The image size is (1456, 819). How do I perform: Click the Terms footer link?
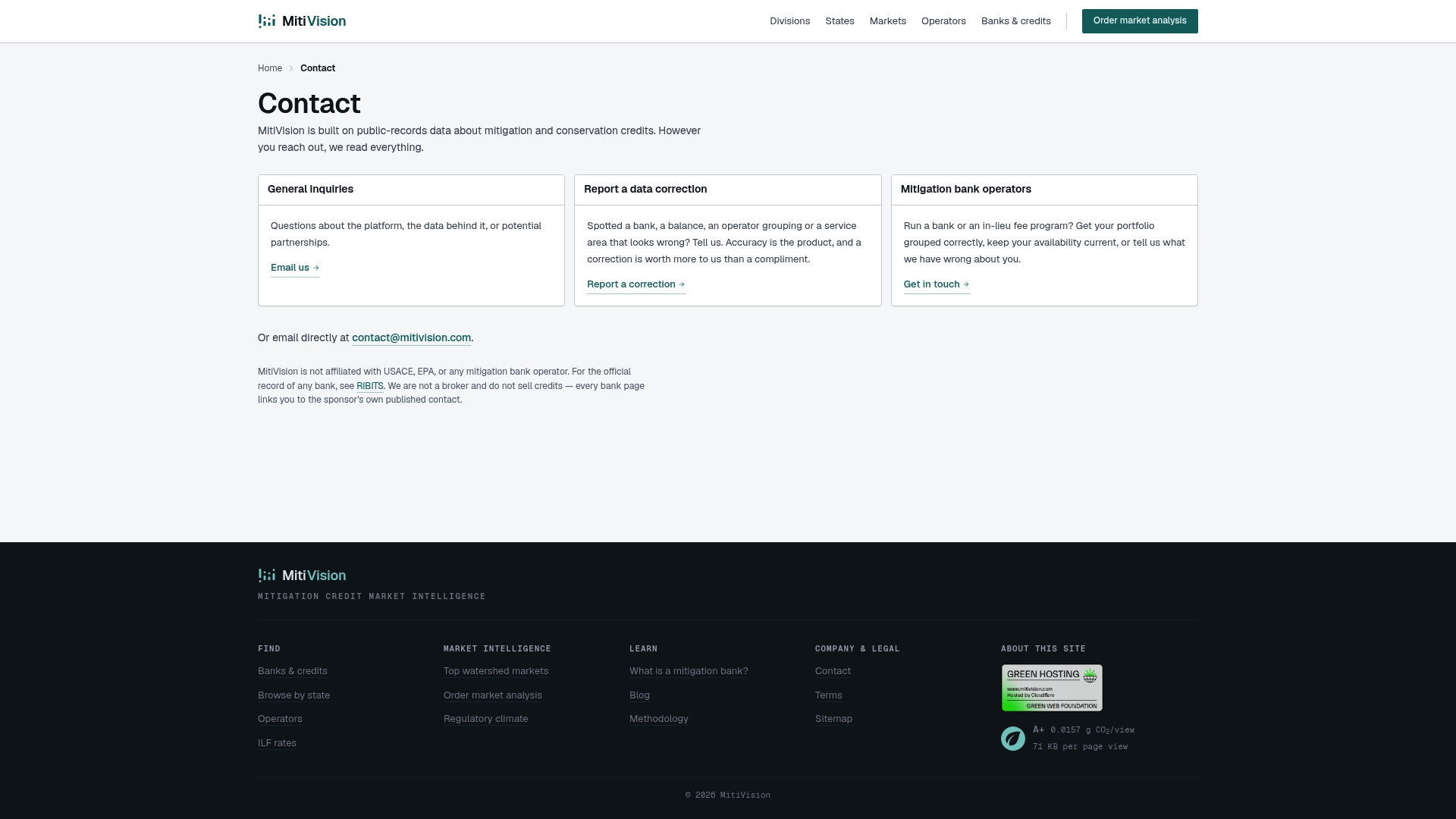(x=828, y=695)
